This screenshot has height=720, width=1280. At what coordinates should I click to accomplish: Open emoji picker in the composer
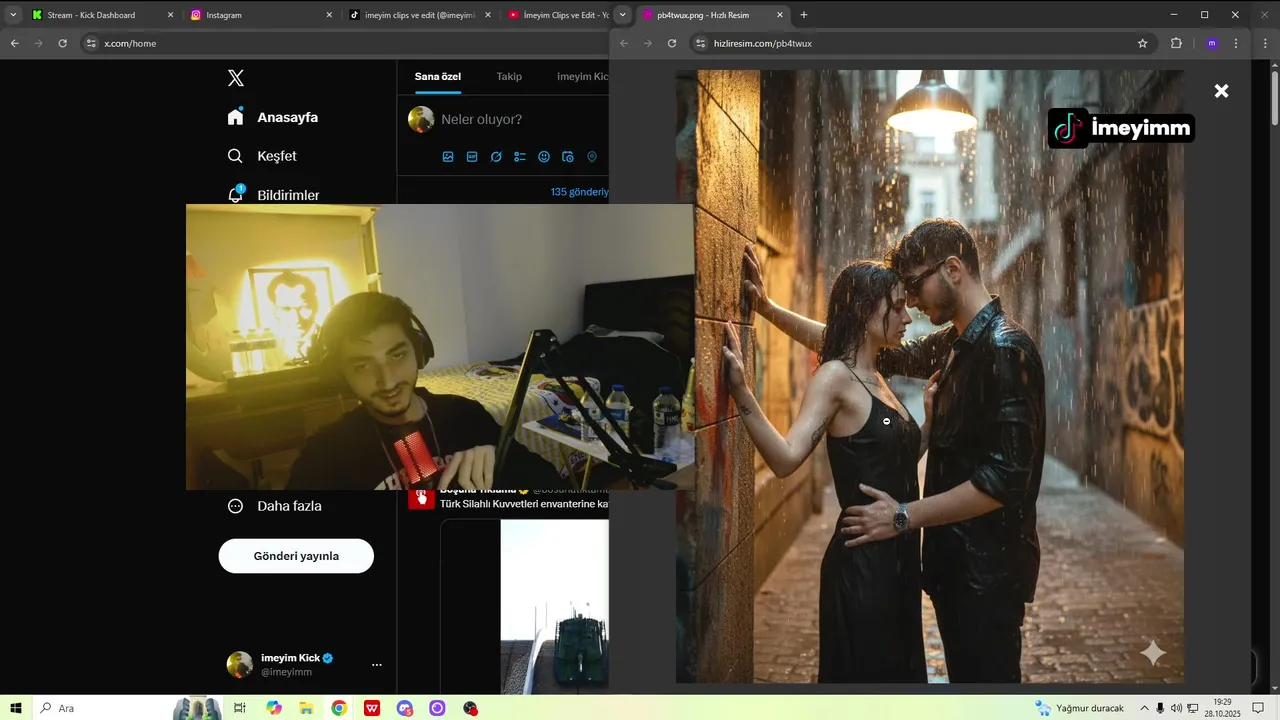(544, 157)
